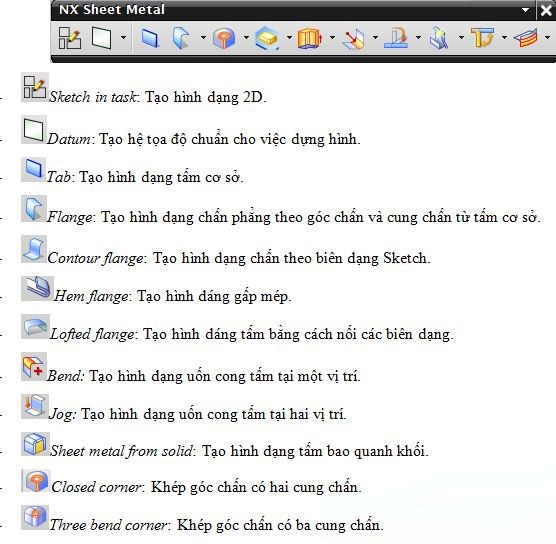Open dropdown beside the yellow T-shaped icon

tap(504, 37)
